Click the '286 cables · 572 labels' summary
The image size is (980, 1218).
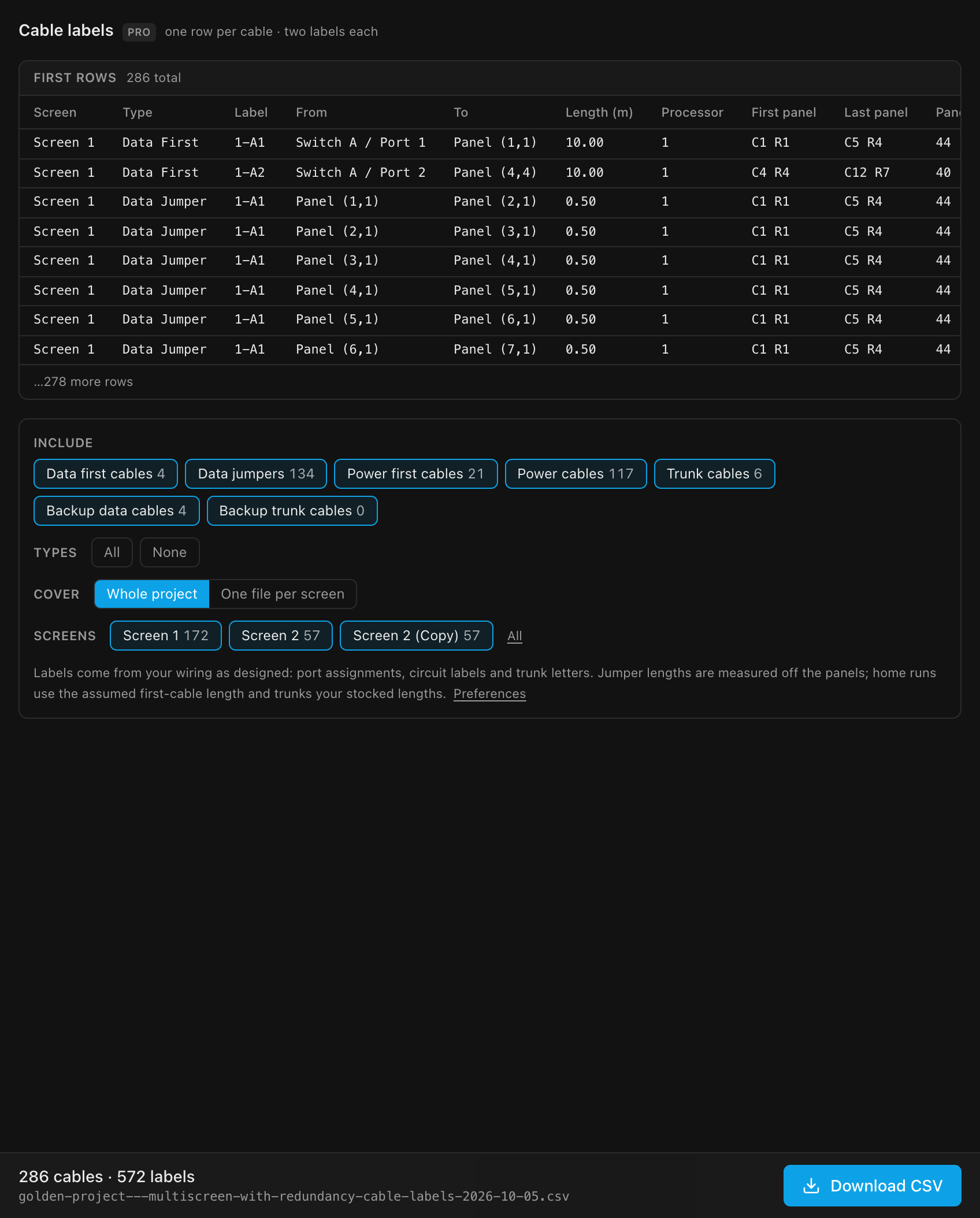click(x=107, y=1176)
